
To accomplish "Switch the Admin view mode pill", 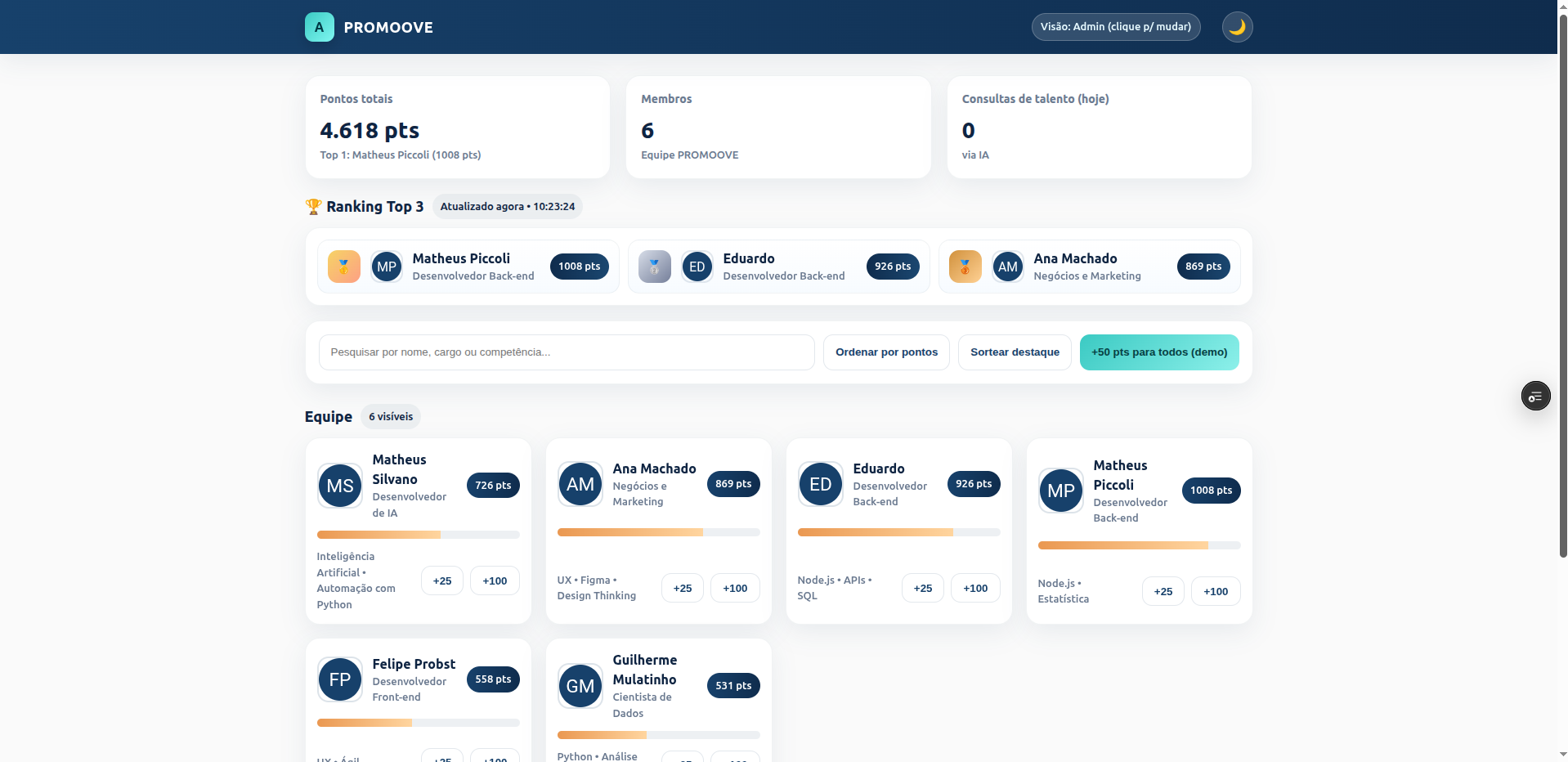I will tap(1115, 27).
